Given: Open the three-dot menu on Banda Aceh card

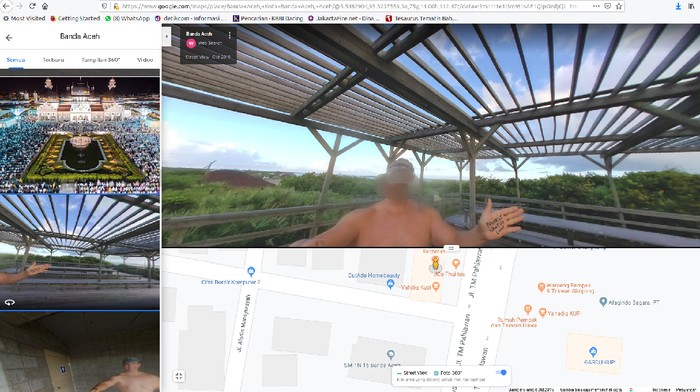Looking at the screenshot, I should tap(229, 35).
